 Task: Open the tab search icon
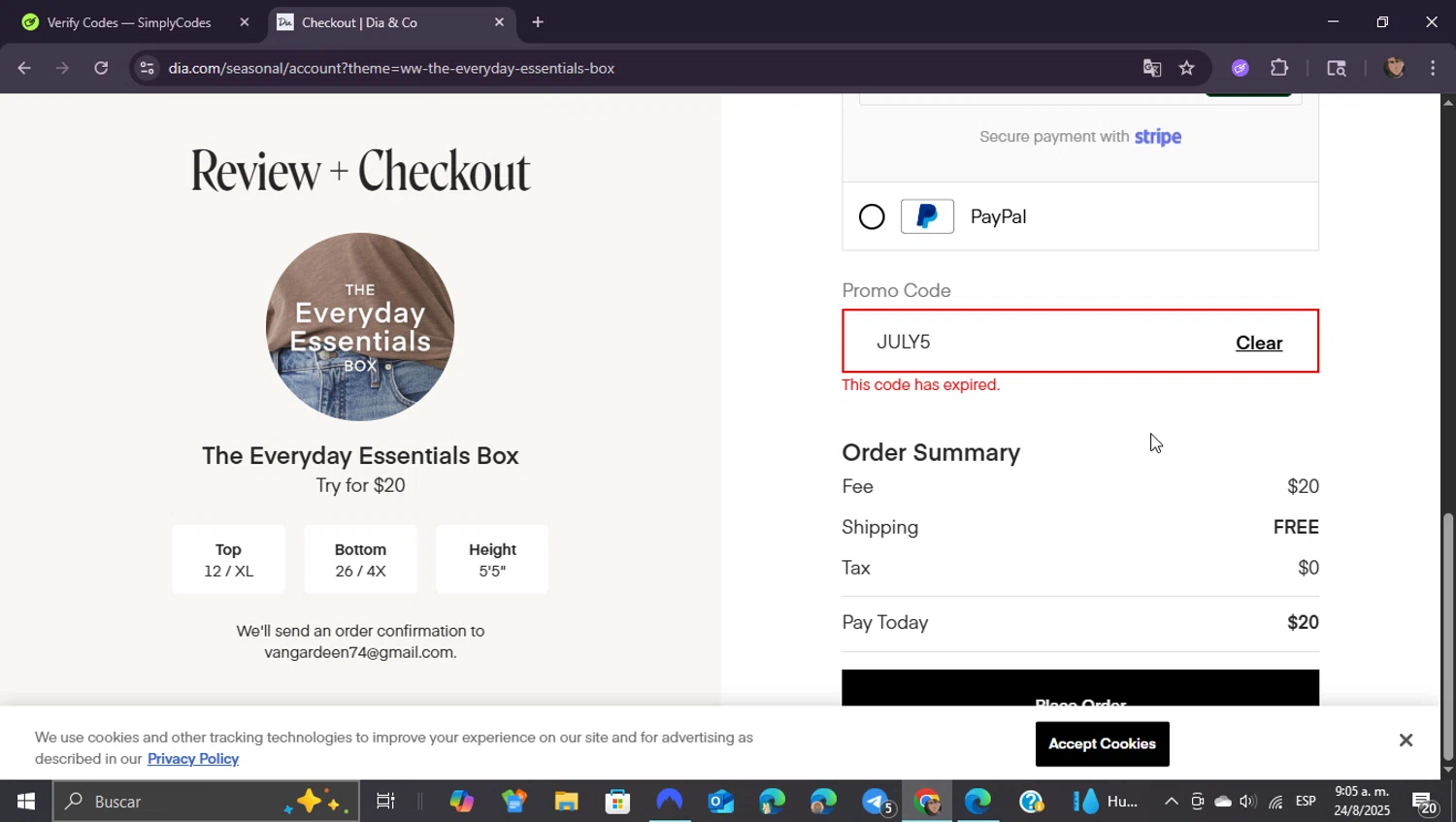(1337, 68)
